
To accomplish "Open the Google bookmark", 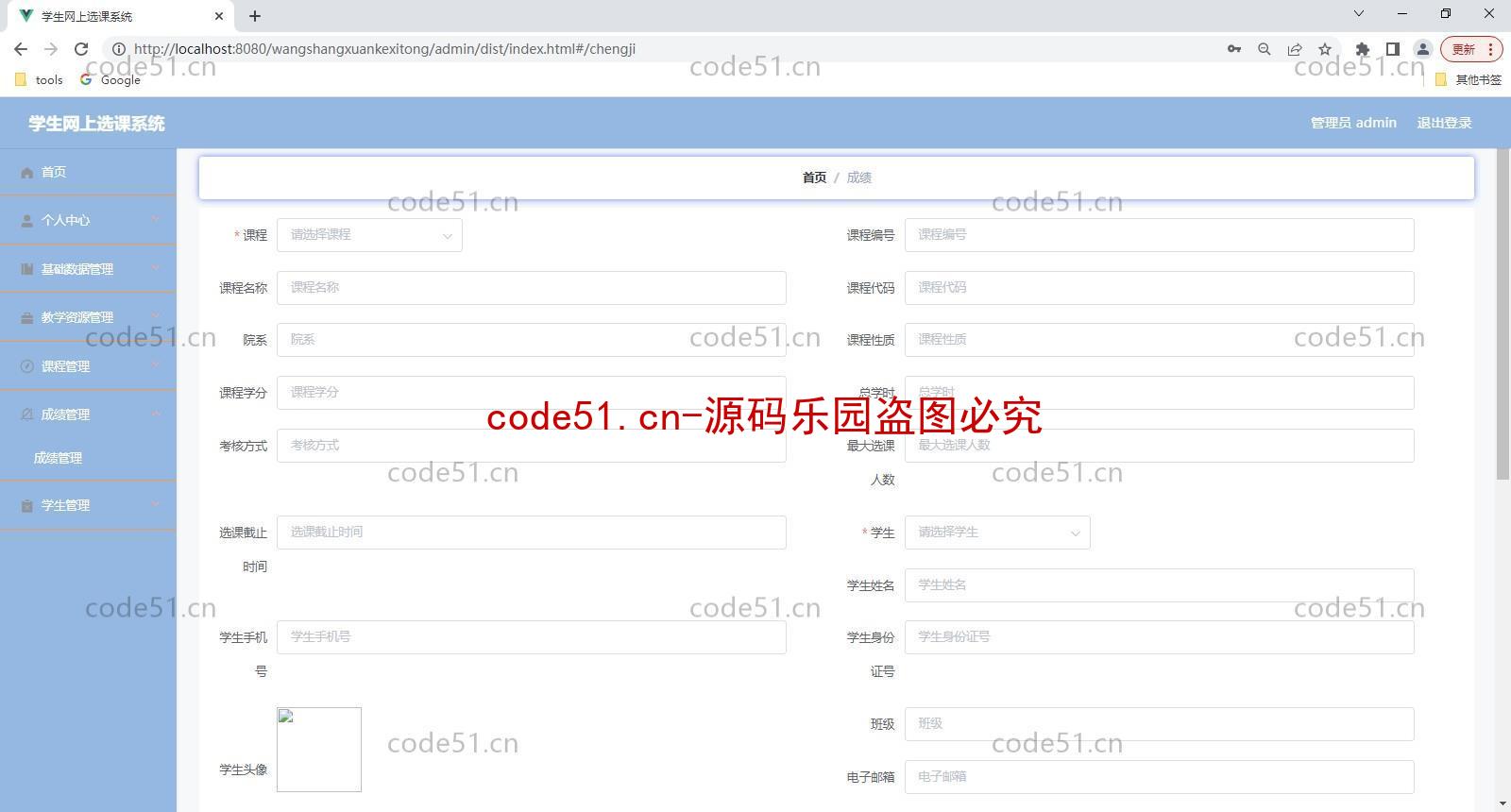I will click(x=110, y=80).
